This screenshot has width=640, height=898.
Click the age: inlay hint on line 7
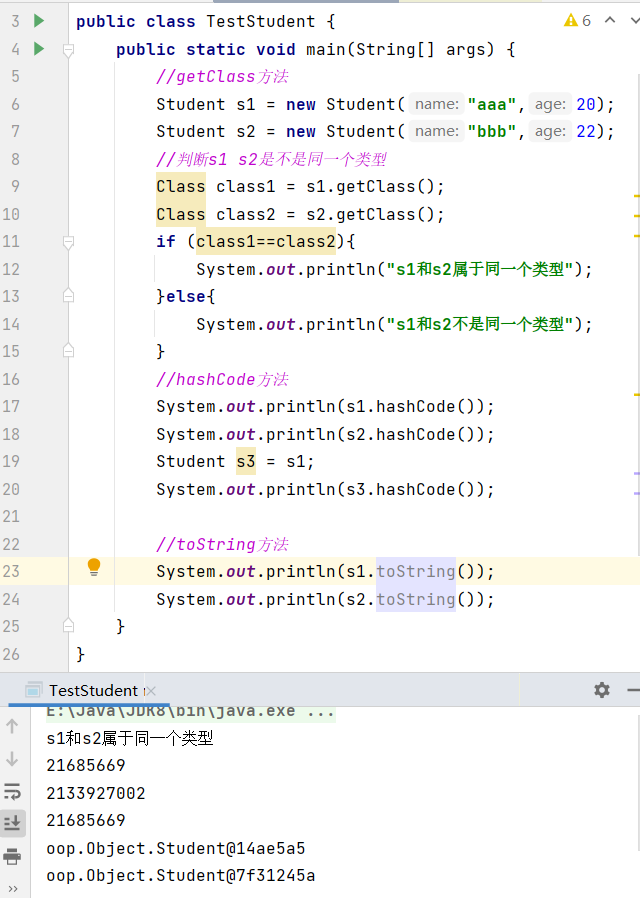click(550, 132)
